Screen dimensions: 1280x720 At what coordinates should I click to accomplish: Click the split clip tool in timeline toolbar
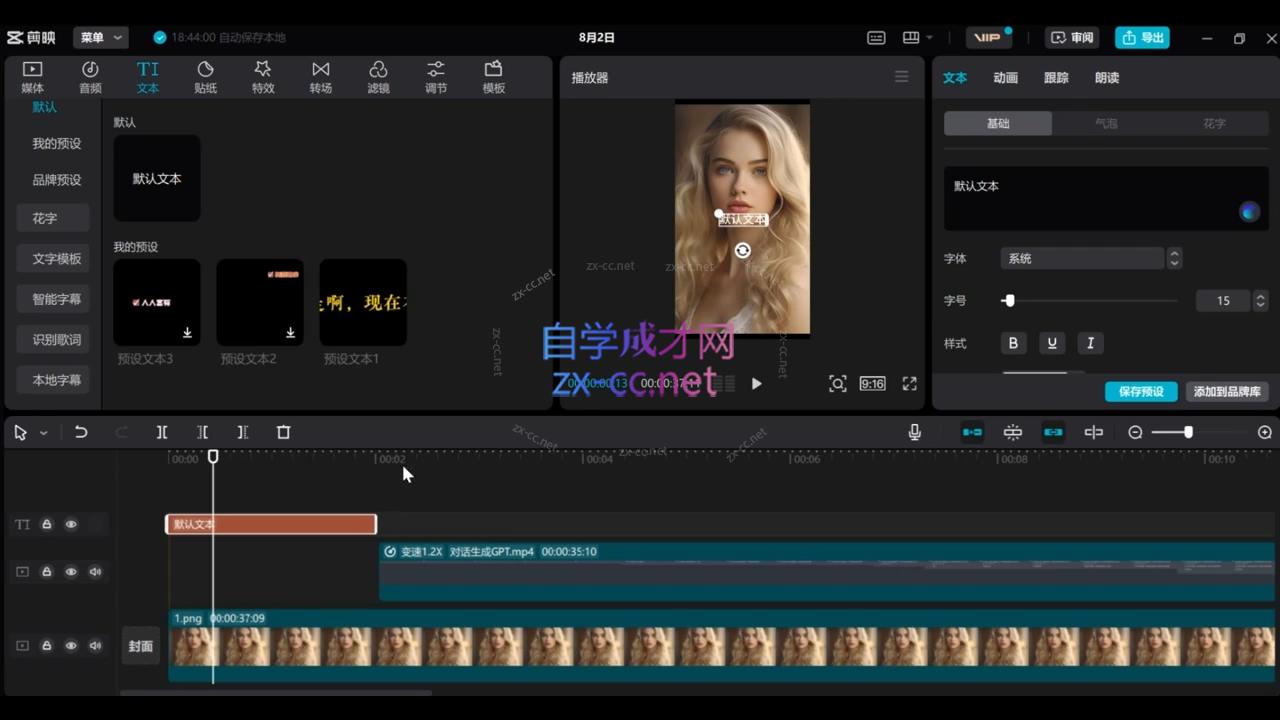[x=162, y=432]
